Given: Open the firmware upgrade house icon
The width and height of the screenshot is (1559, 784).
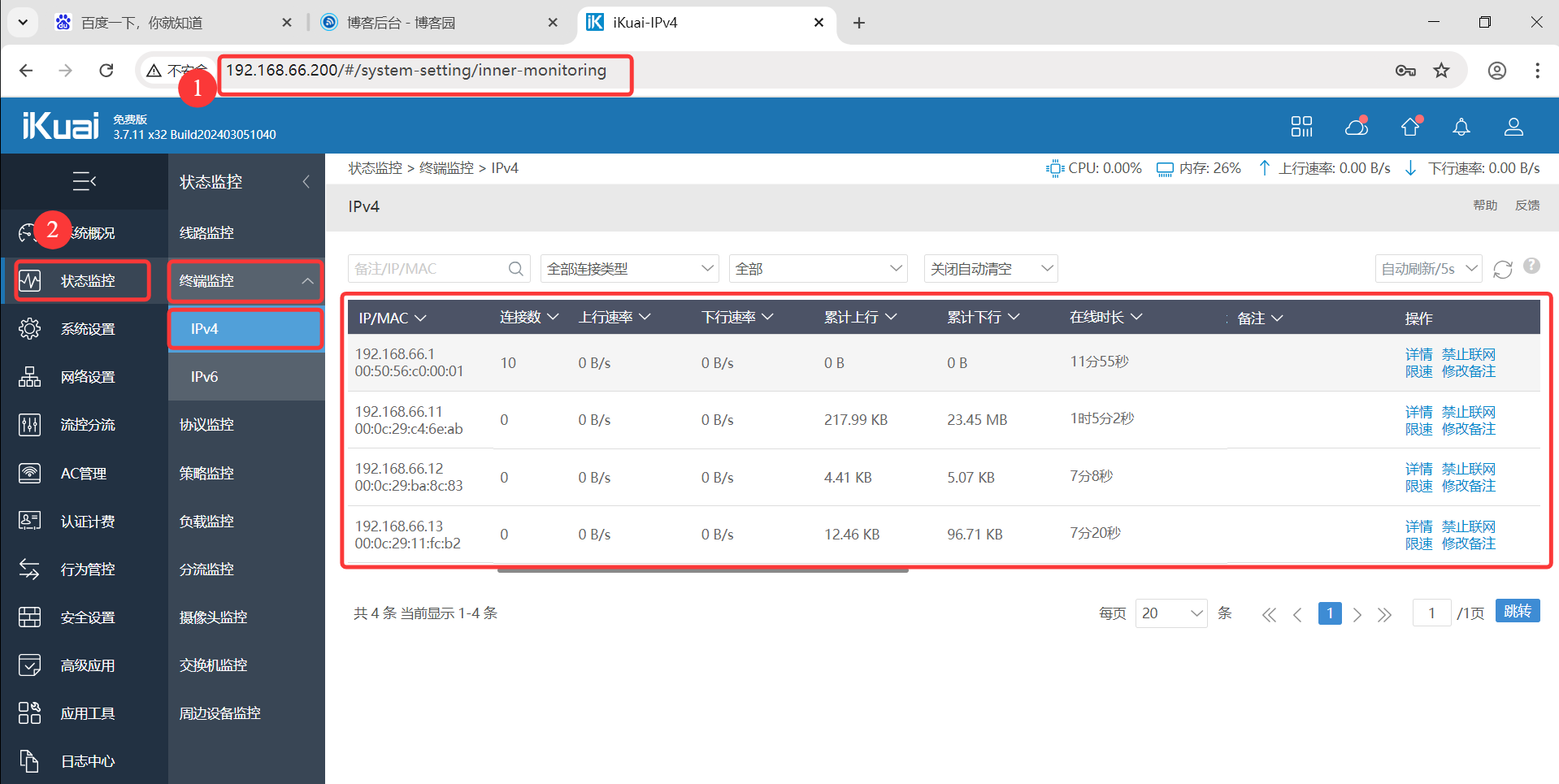Looking at the screenshot, I should pyautogui.click(x=1411, y=126).
